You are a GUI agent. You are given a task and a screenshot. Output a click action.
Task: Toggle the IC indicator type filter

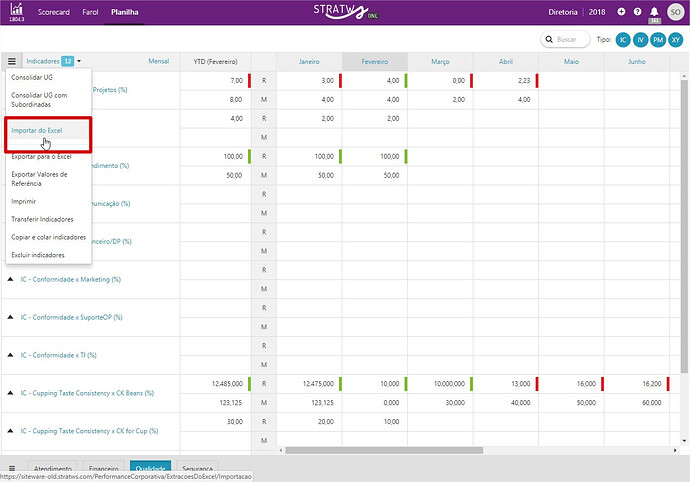click(x=623, y=40)
